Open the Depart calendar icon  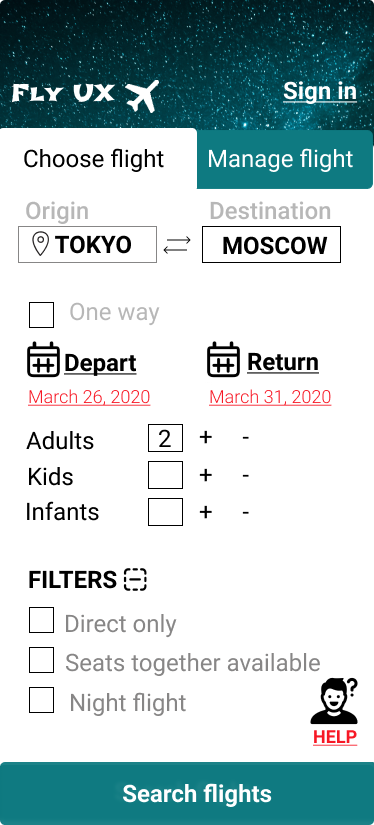43,359
